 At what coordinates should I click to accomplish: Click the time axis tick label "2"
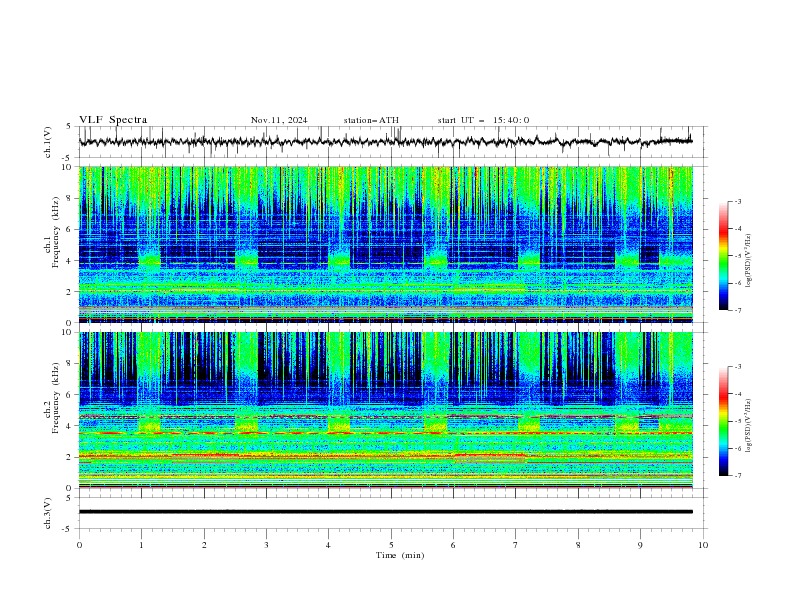pos(204,545)
